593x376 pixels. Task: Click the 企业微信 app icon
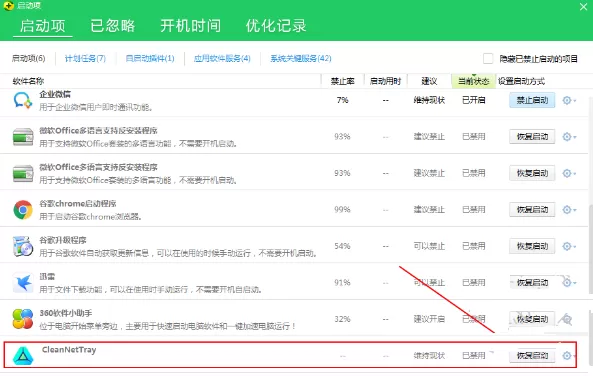coord(23,101)
